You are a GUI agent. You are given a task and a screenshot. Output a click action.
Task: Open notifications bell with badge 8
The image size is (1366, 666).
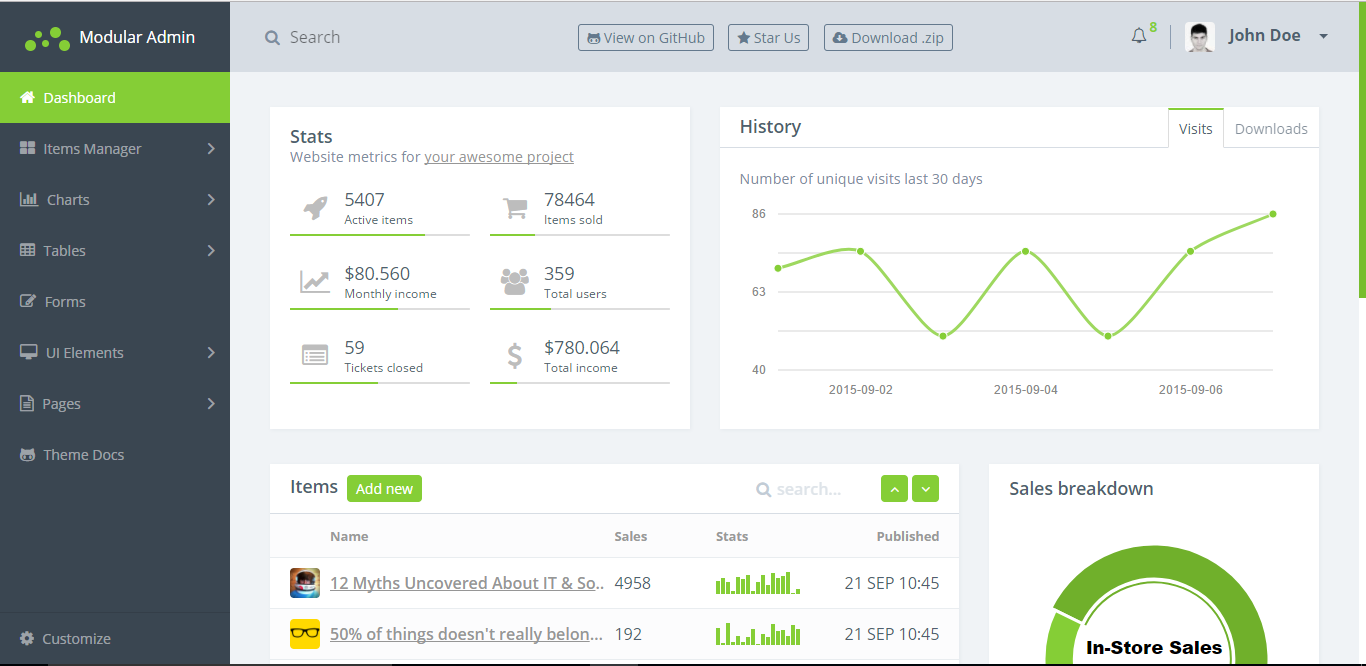(x=1139, y=36)
